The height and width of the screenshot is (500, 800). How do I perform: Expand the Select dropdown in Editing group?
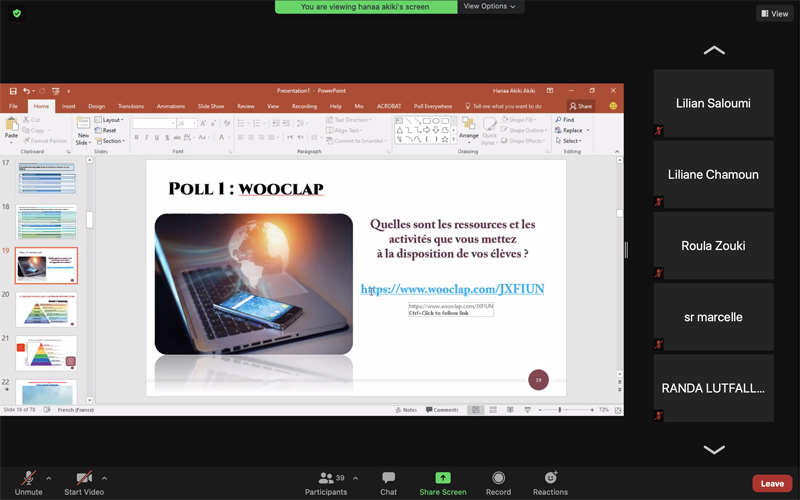point(568,141)
